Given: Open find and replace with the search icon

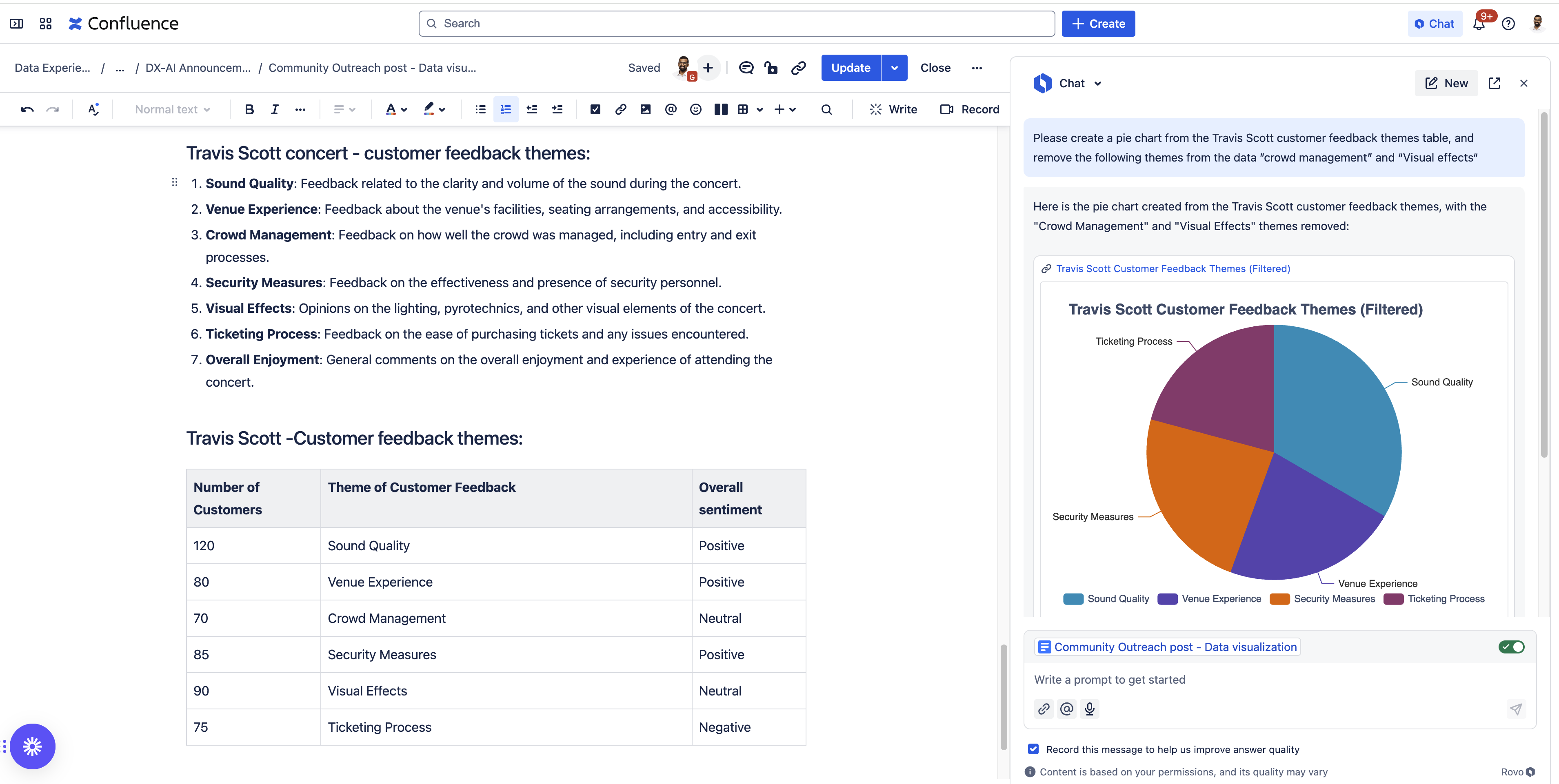Looking at the screenshot, I should (x=826, y=109).
